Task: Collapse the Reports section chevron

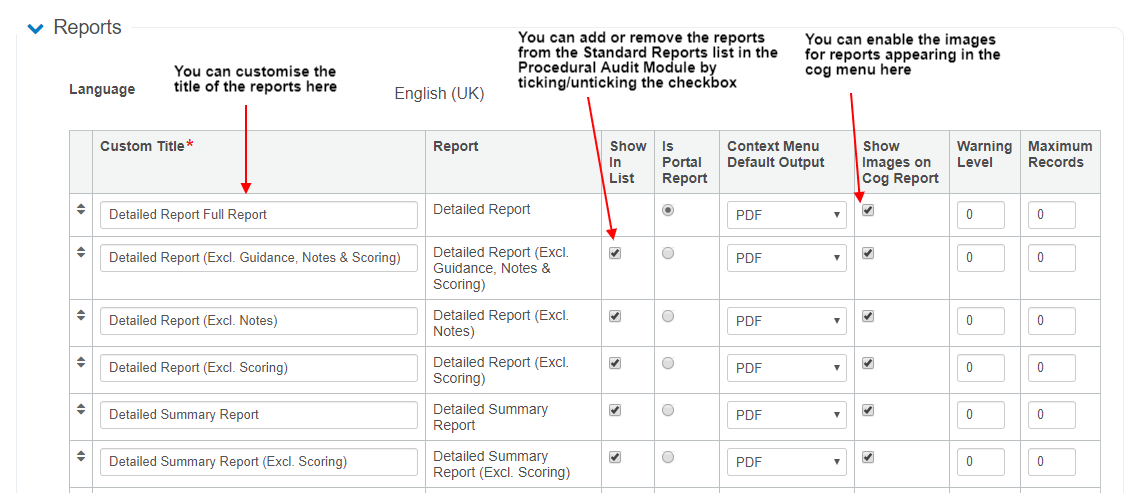Action: coord(36,29)
